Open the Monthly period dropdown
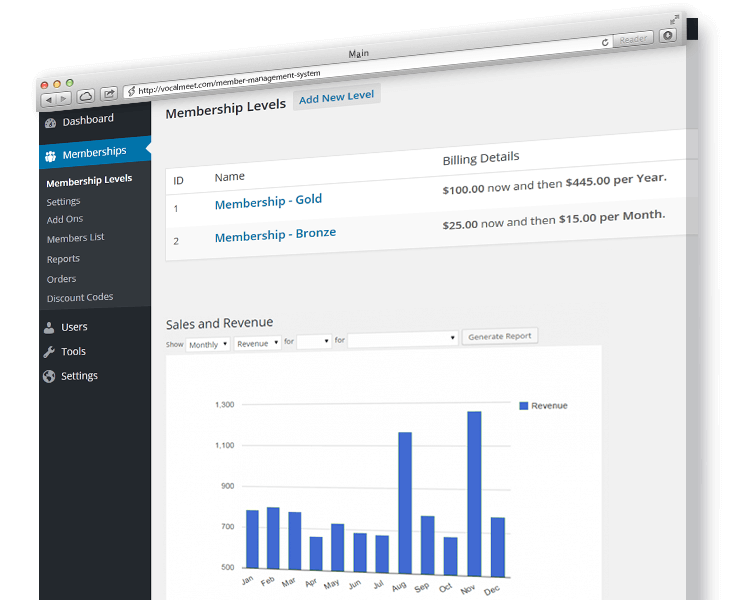The width and height of the screenshot is (731, 600). 207,345
